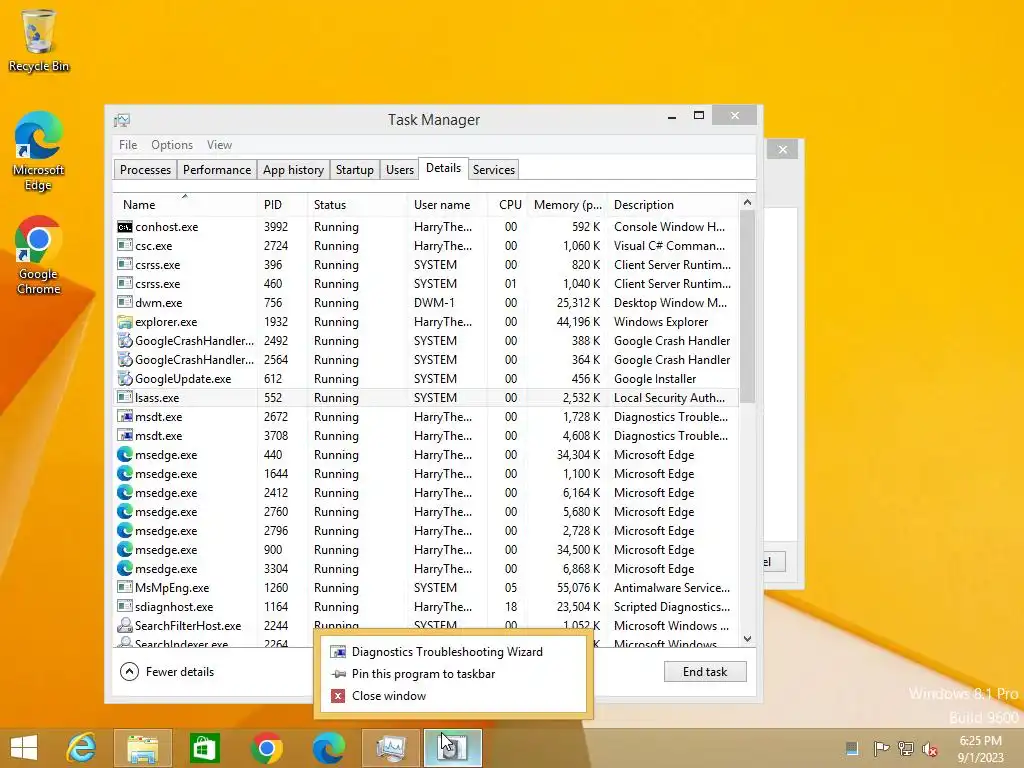This screenshot has width=1024, height=768.
Task: Sort by the Name column header
Action: tap(185, 204)
